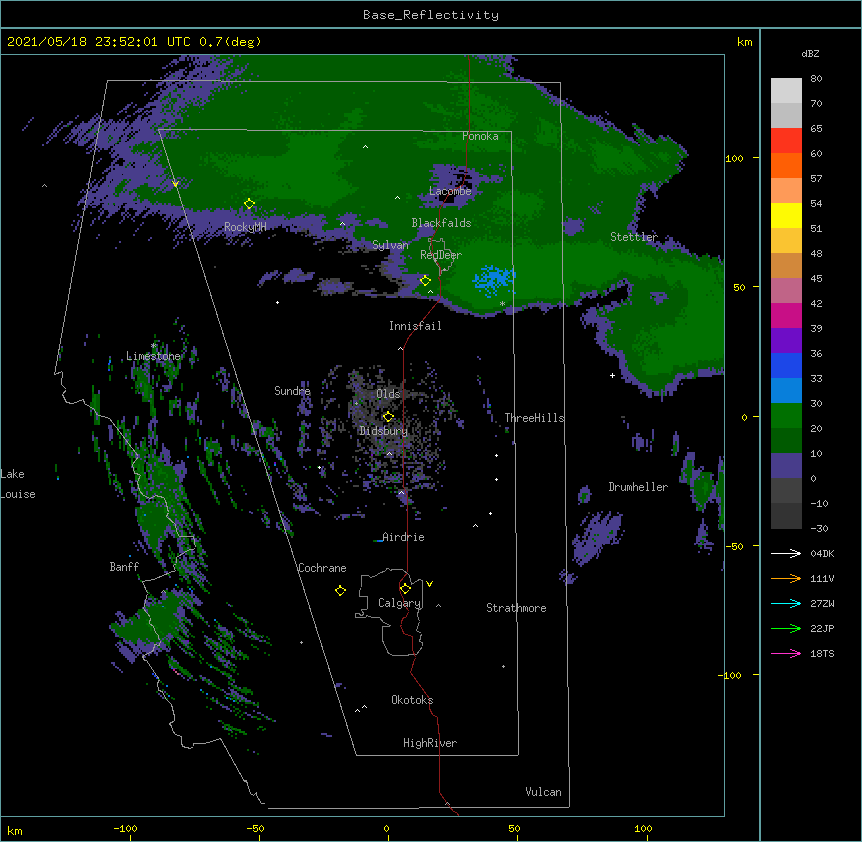Click the green 22JP arrow in legend
The width and height of the screenshot is (862, 842).
pos(786,628)
